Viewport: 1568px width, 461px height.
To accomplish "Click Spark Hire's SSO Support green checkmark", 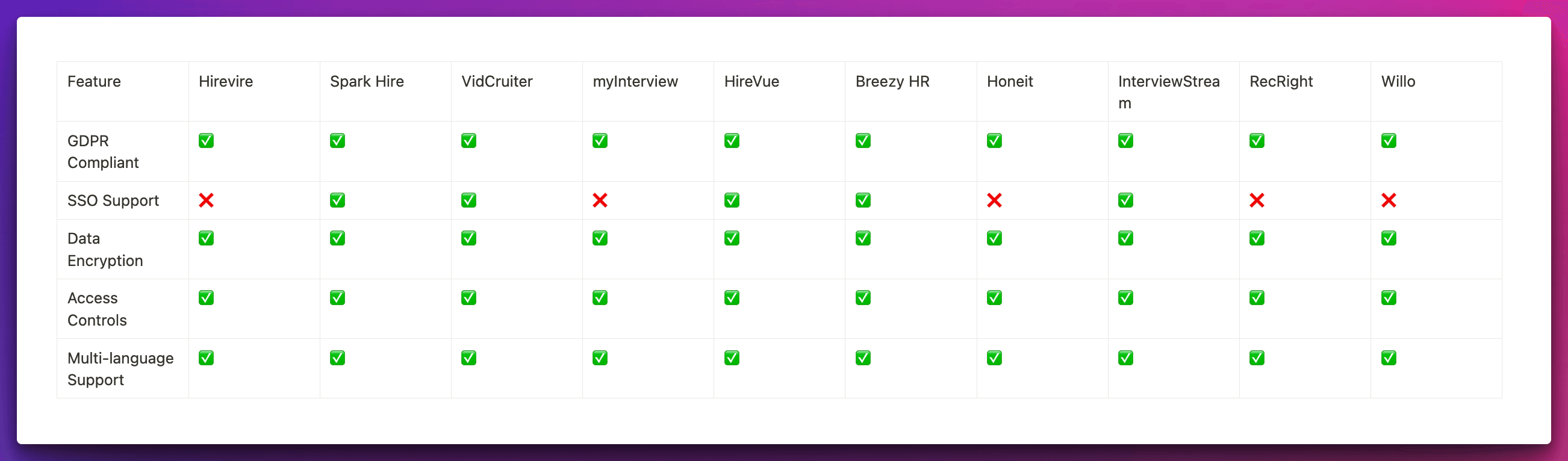I will pos(337,200).
